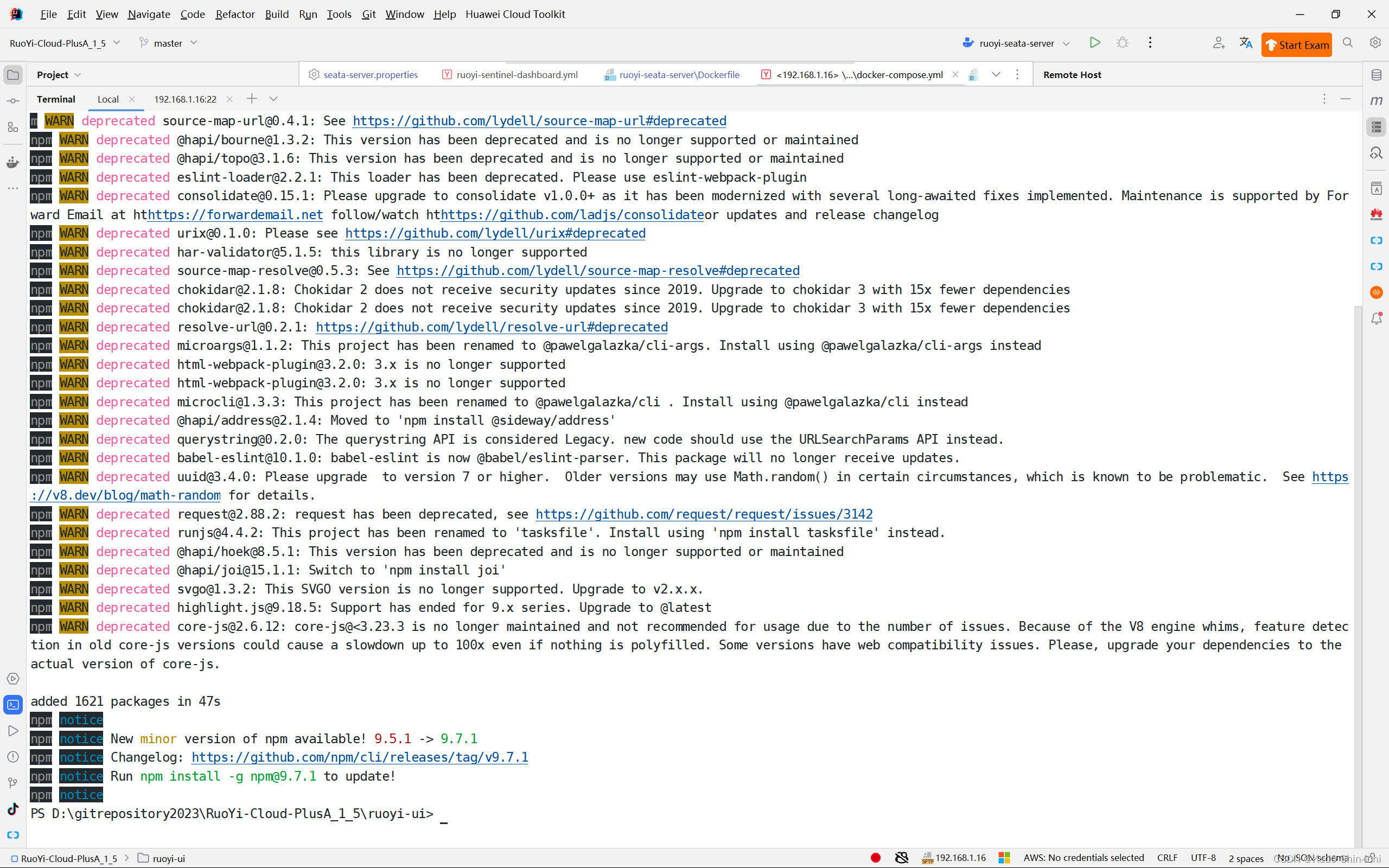The height and width of the screenshot is (868, 1389).
Task: Open the Problems tool window icon
Action: 12,757
